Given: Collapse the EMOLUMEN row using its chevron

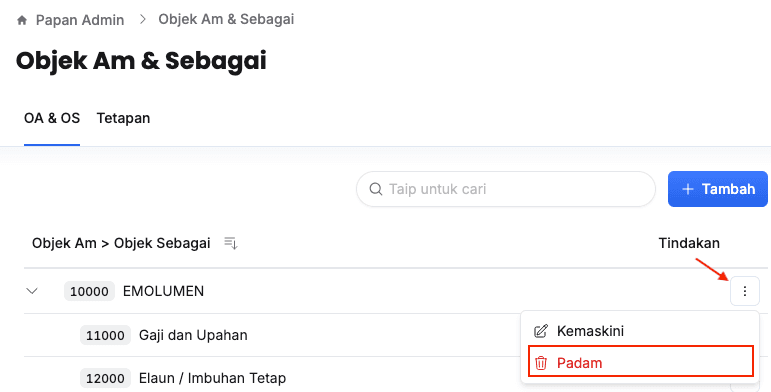Looking at the screenshot, I should [32, 291].
